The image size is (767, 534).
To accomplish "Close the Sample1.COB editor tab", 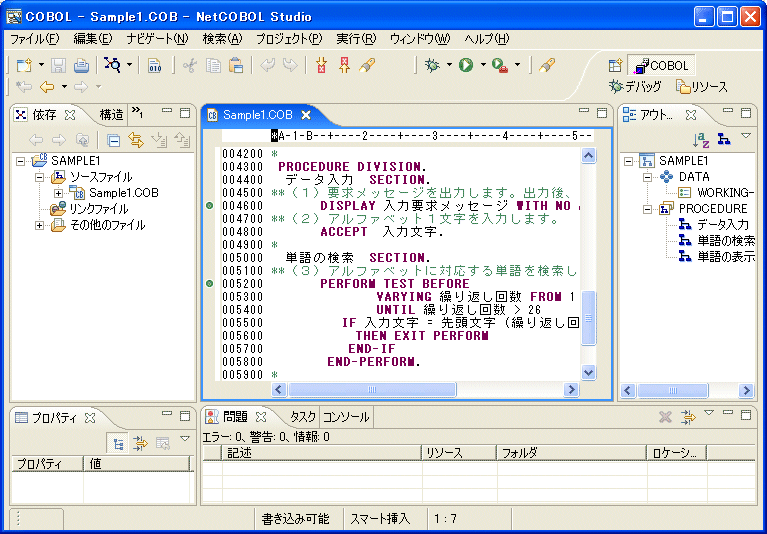I will click(x=306, y=115).
